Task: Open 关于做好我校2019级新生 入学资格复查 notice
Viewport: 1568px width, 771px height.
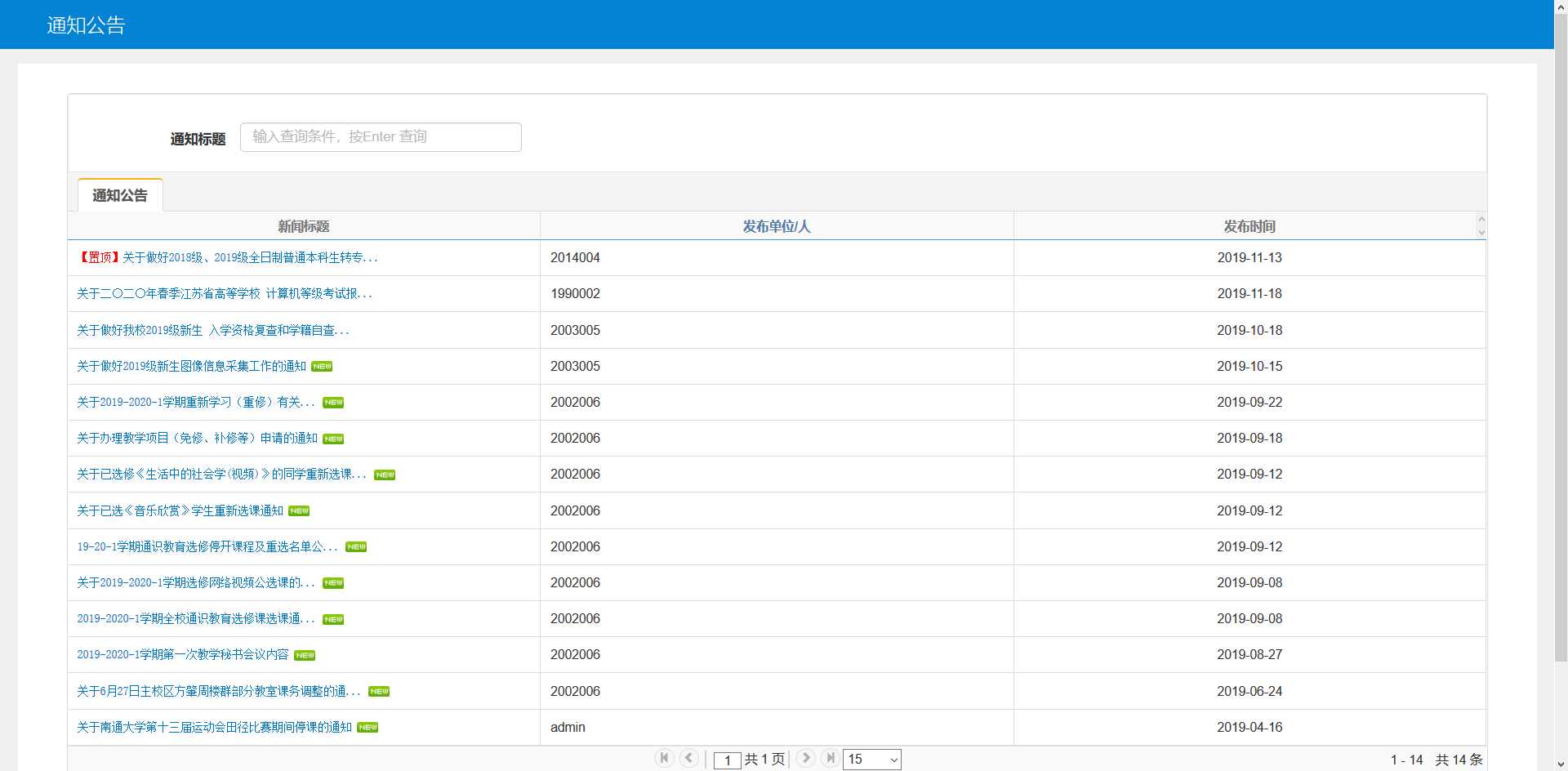Action: pyautogui.click(x=213, y=330)
